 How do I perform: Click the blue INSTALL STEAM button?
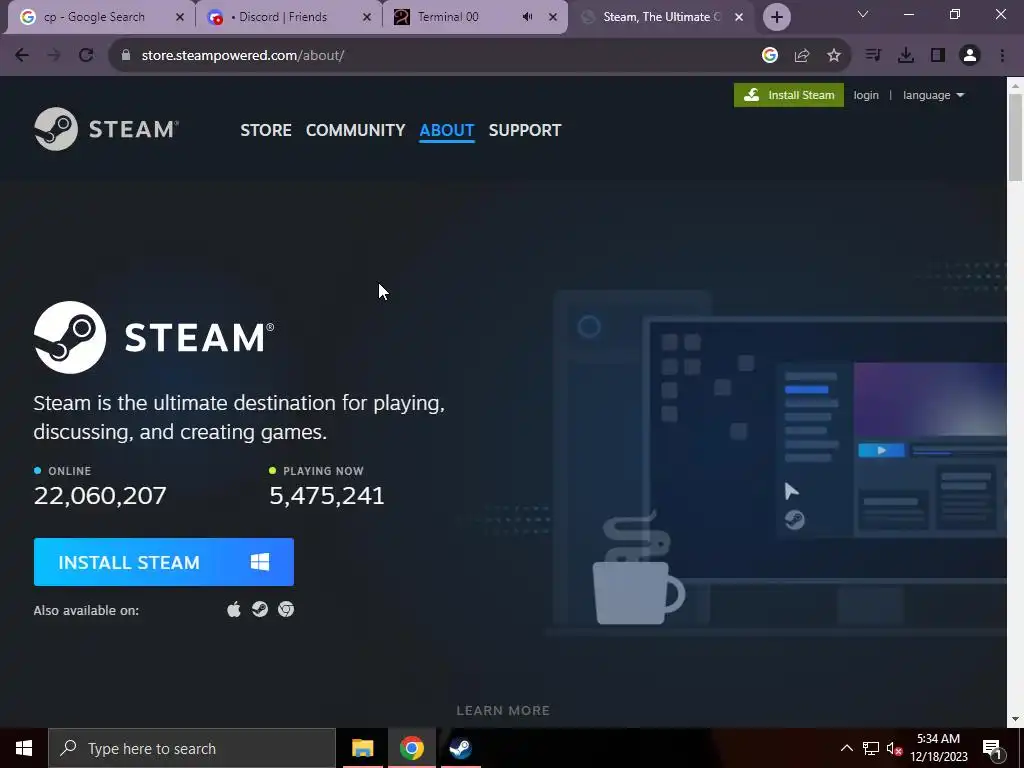(164, 562)
